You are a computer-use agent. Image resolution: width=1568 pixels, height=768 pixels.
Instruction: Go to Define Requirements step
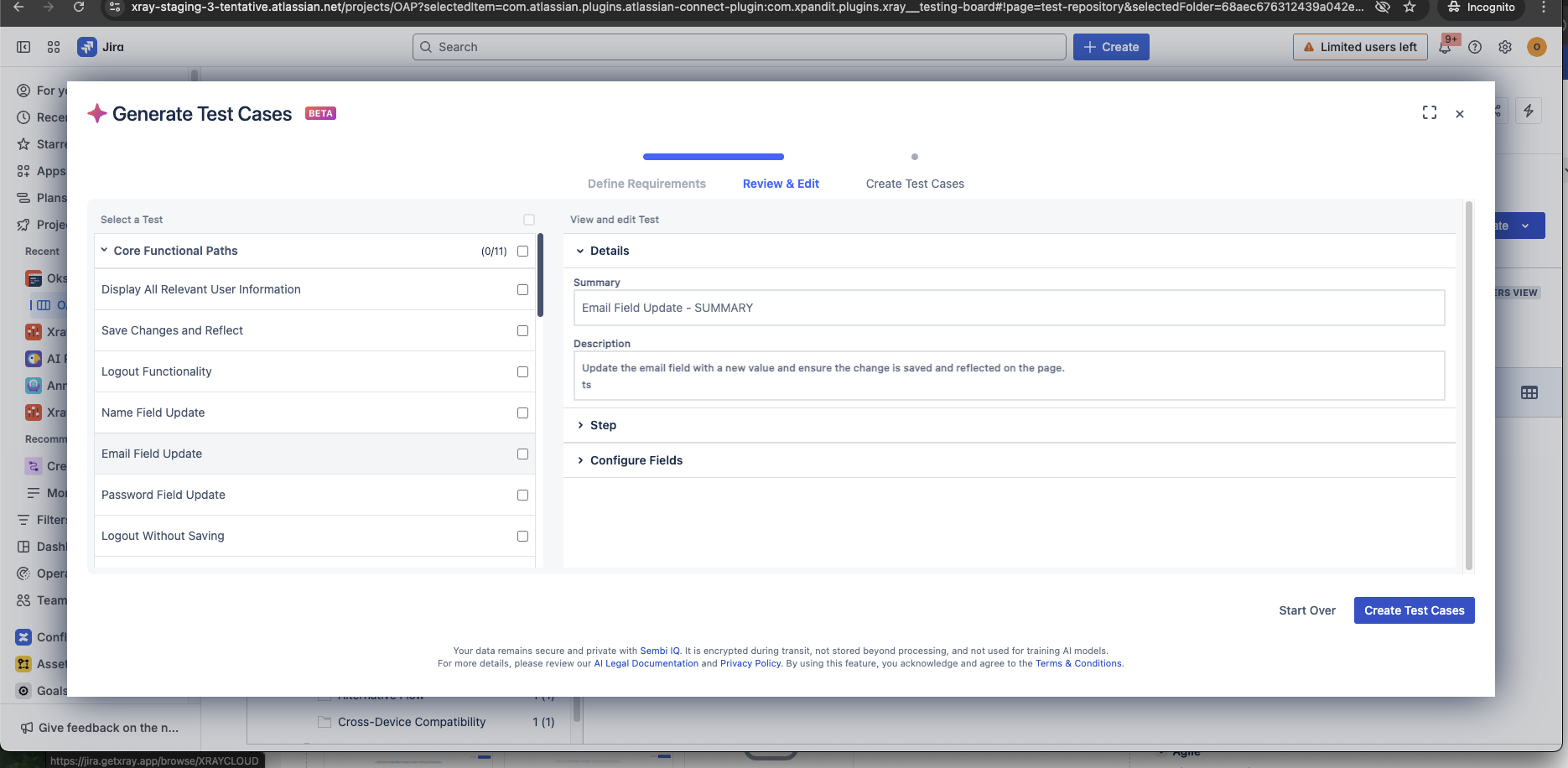pyautogui.click(x=646, y=184)
